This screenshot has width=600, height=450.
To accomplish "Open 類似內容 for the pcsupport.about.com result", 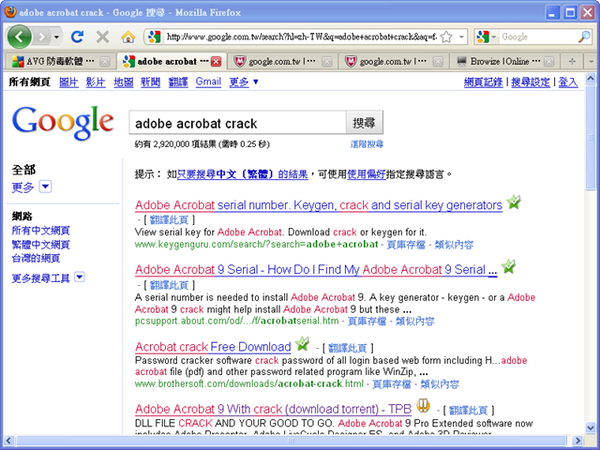I will coord(415,321).
